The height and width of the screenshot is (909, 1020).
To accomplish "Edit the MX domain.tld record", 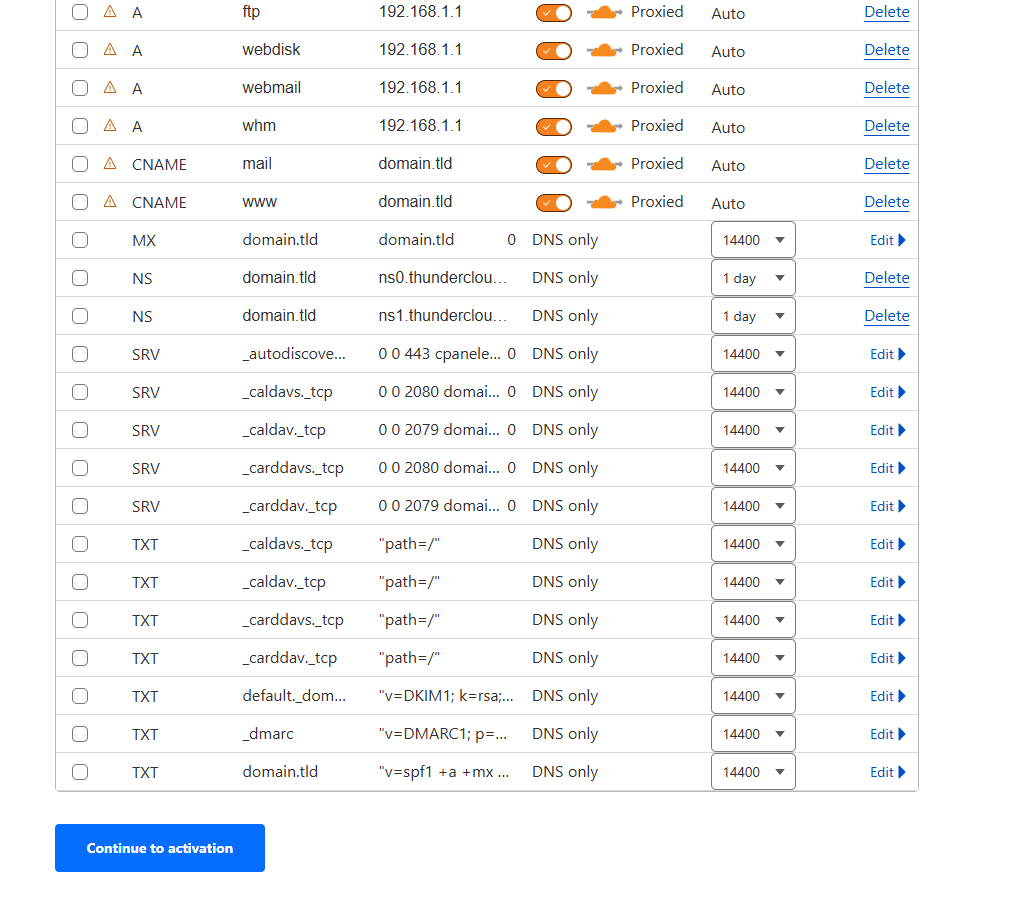I will (888, 240).
